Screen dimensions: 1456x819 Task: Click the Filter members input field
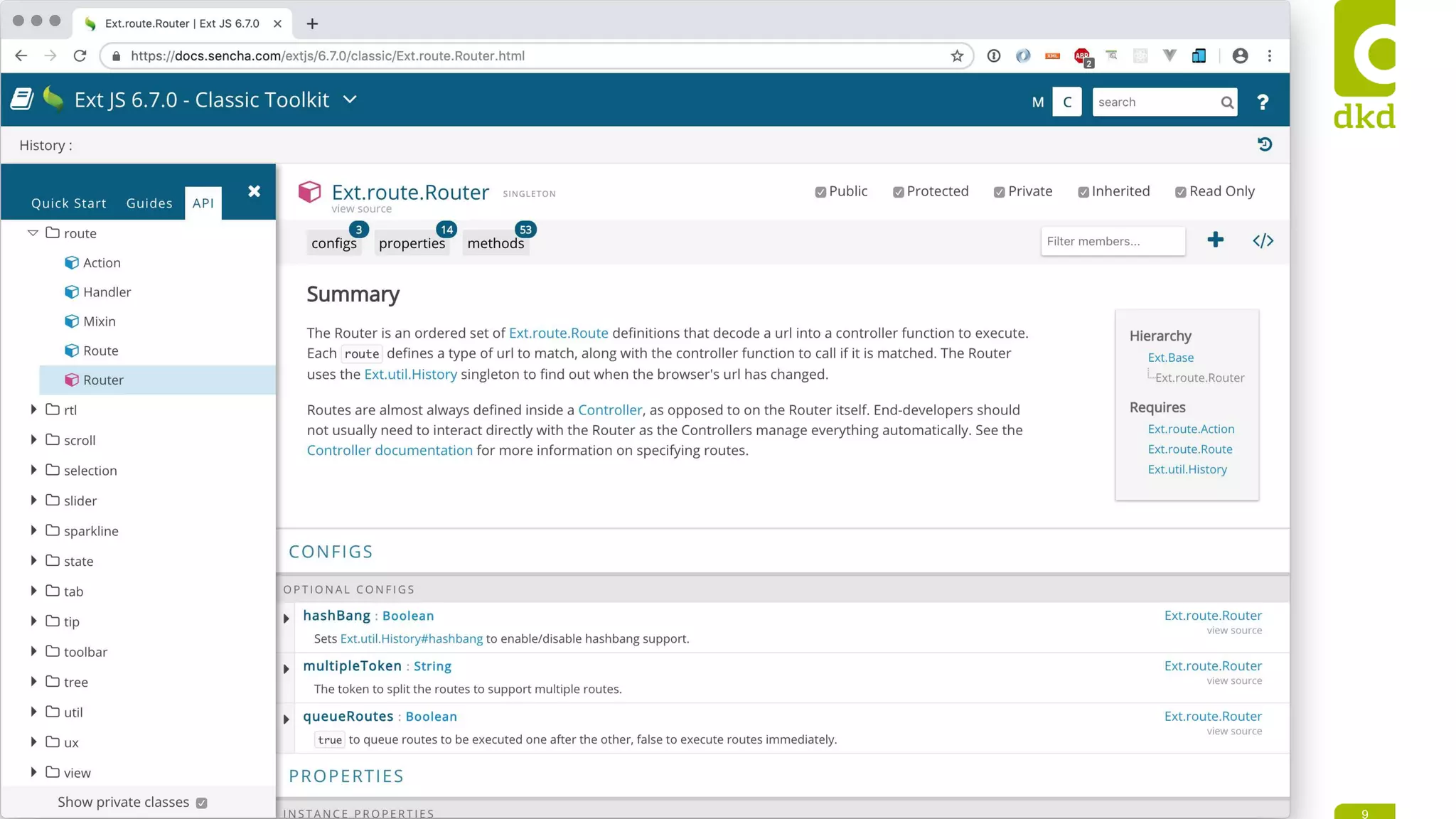(x=1112, y=241)
